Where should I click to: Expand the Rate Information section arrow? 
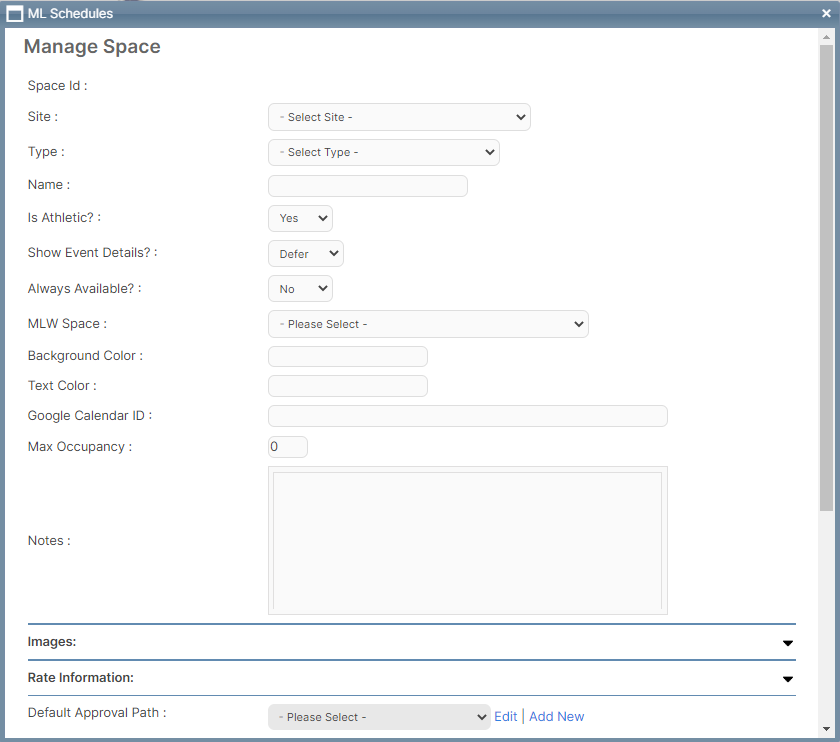[x=788, y=679]
